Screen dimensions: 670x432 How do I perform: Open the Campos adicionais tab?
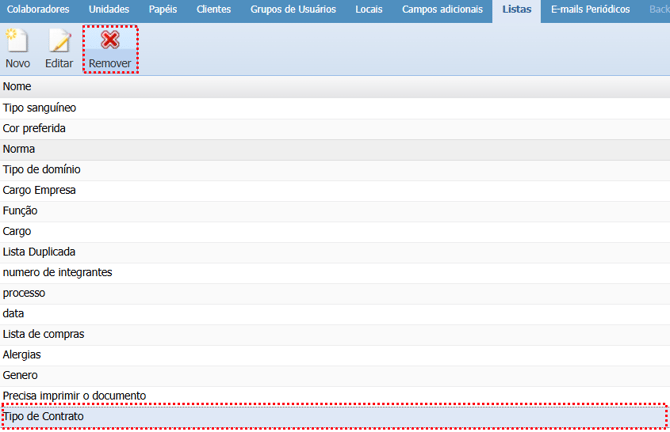442,9
